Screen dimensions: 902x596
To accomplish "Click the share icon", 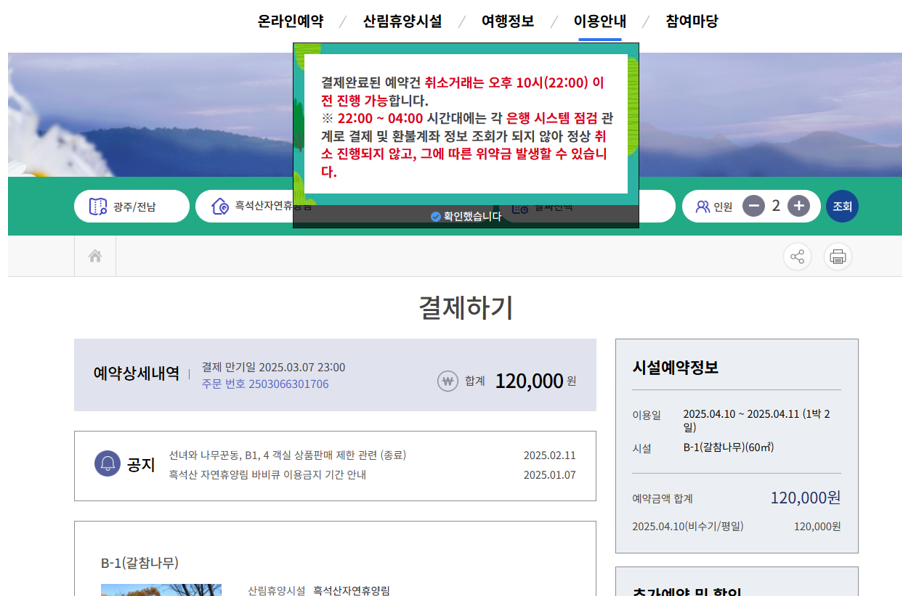I will (797, 257).
